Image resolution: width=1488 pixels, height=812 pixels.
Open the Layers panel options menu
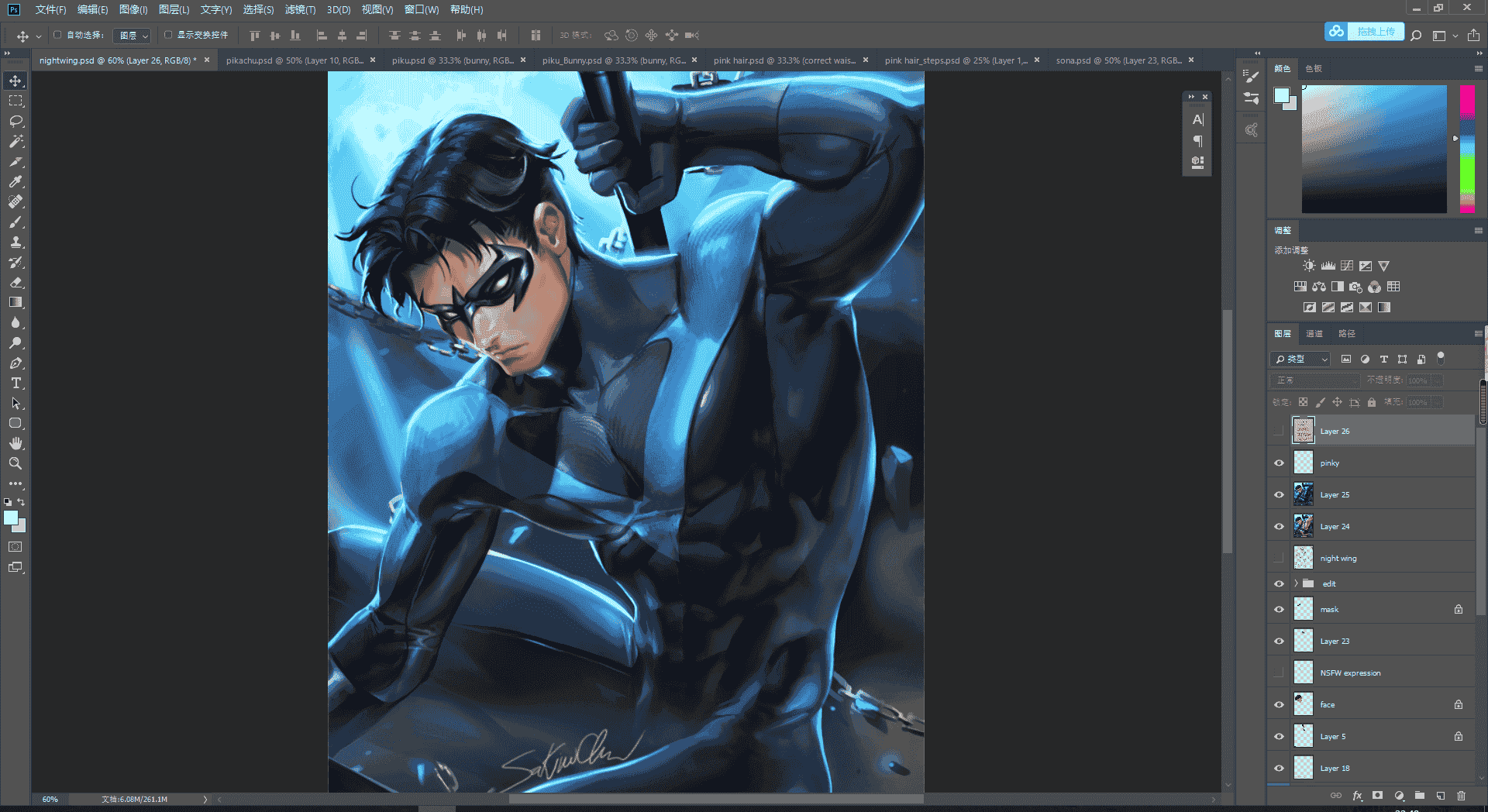[1478, 333]
